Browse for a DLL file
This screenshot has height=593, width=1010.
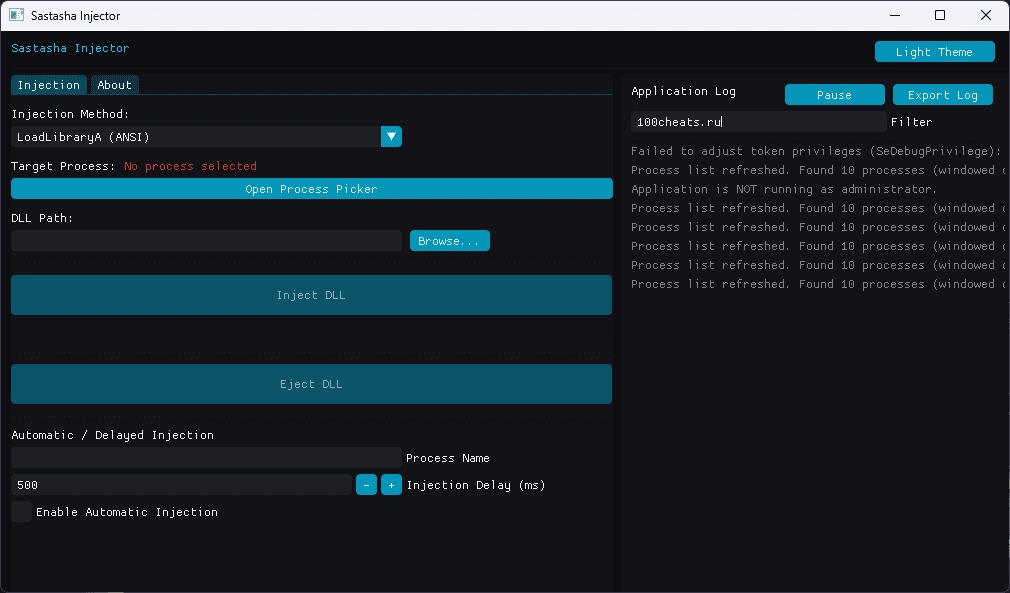tap(450, 241)
